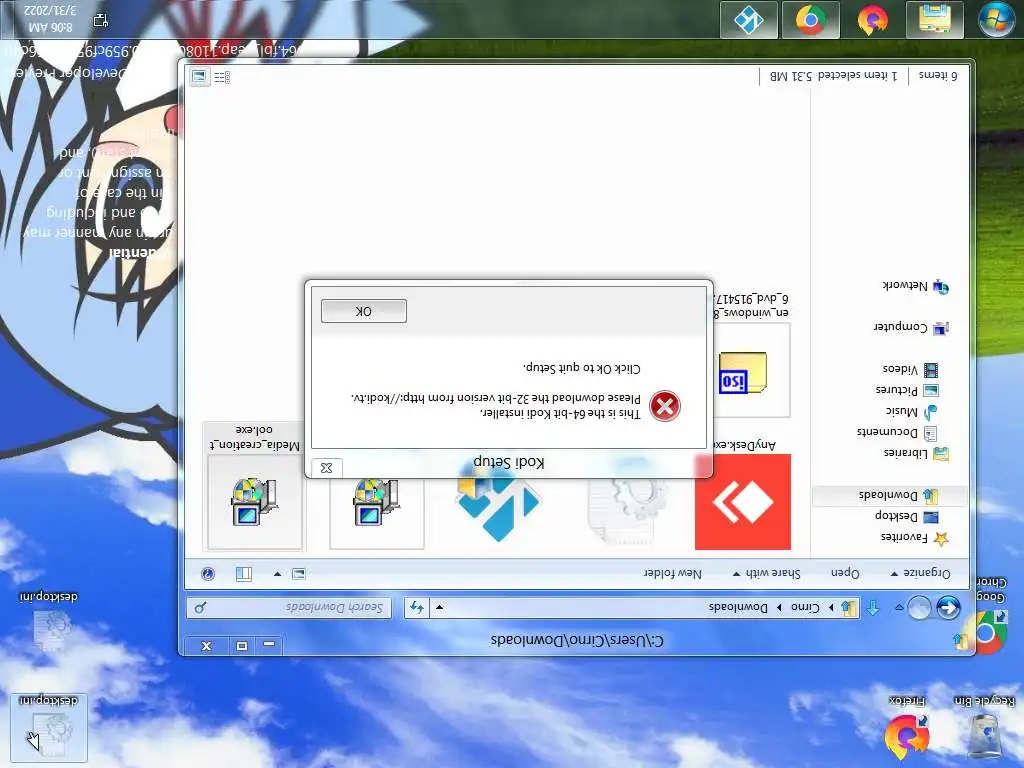Minimize the Downloads Explorer window
The width and height of the screenshot is (1024, 768).
(269, 645)
